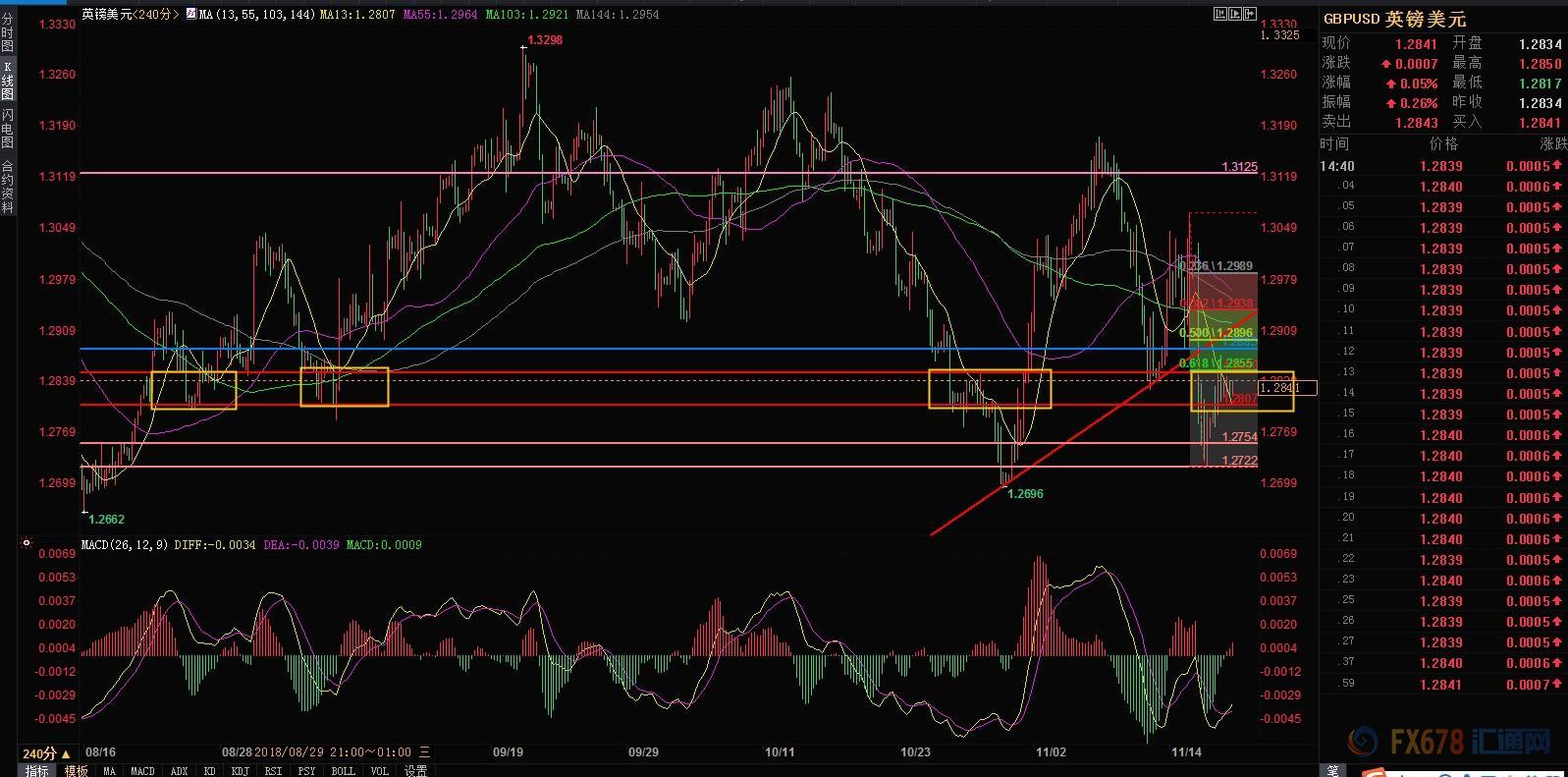This screenshot has width=1568, height=777.
Task: Open the 英镑美元<240分> chart title selector
Action: point(131,15)
